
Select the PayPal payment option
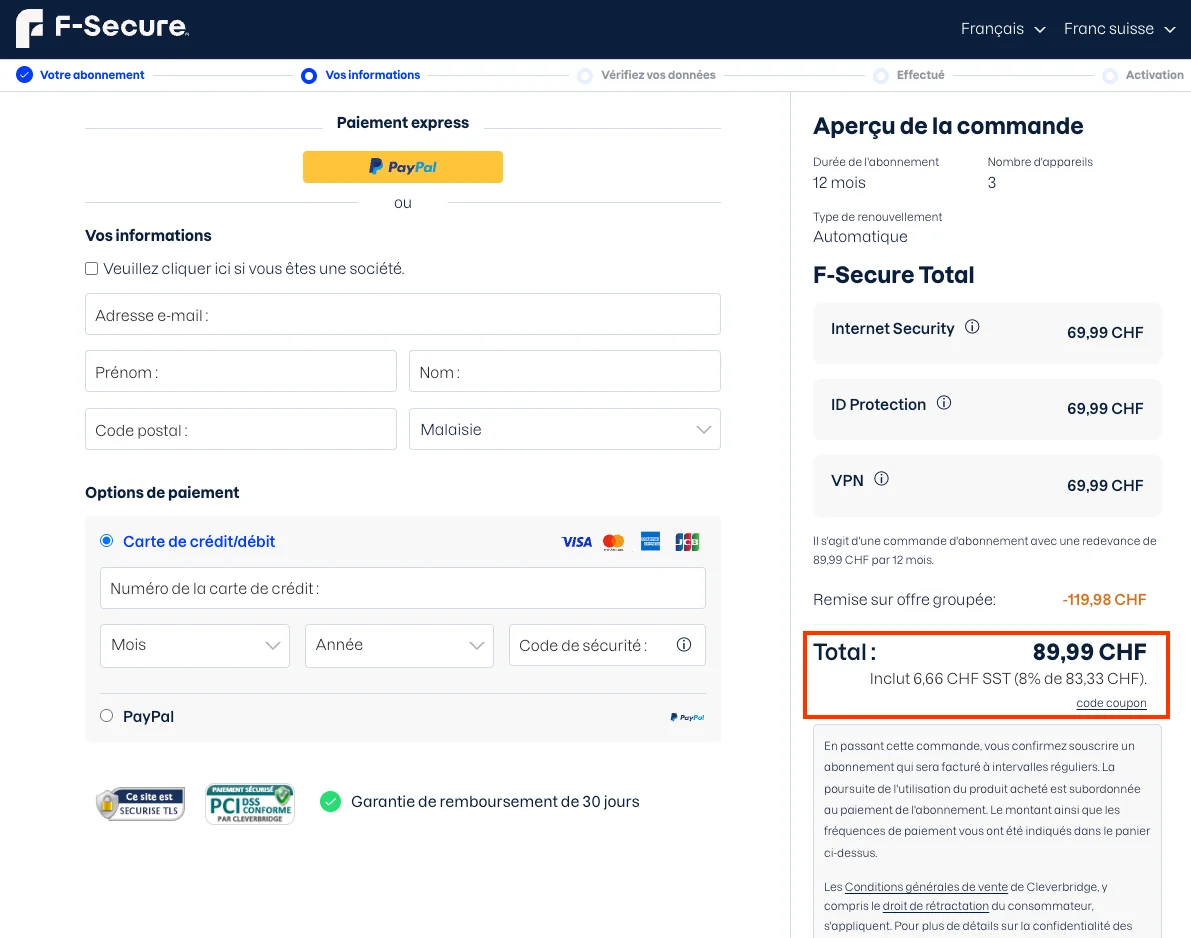(x=106, y=716)
